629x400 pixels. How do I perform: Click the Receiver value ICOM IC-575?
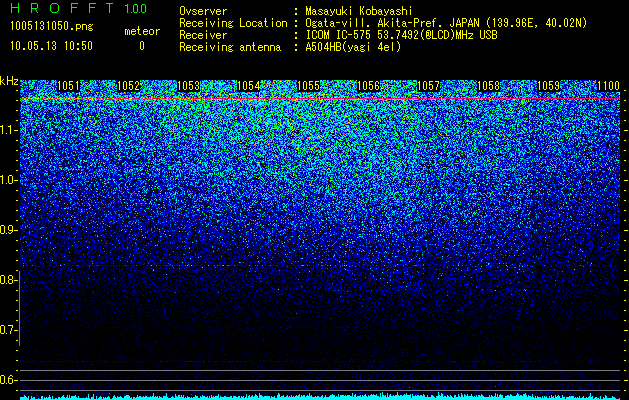(339, 35)
